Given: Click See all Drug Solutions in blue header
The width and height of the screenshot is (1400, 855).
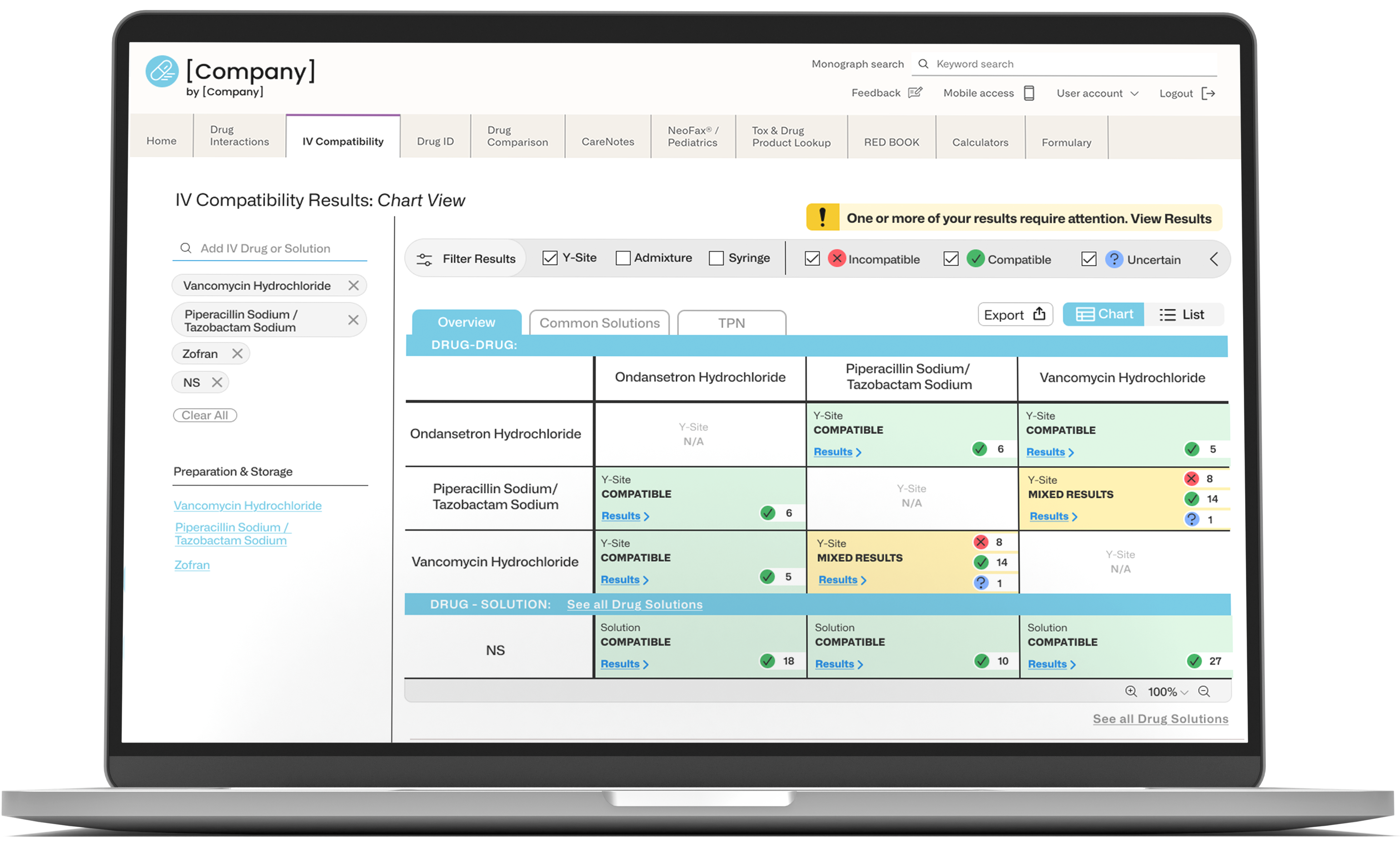Looking at the screenshot, I should [635, 604].
